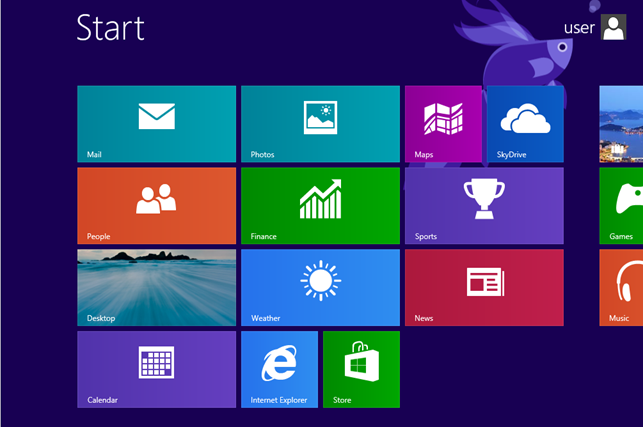
Task: Launch Internet Explorer tile
Action: point(279,370)
